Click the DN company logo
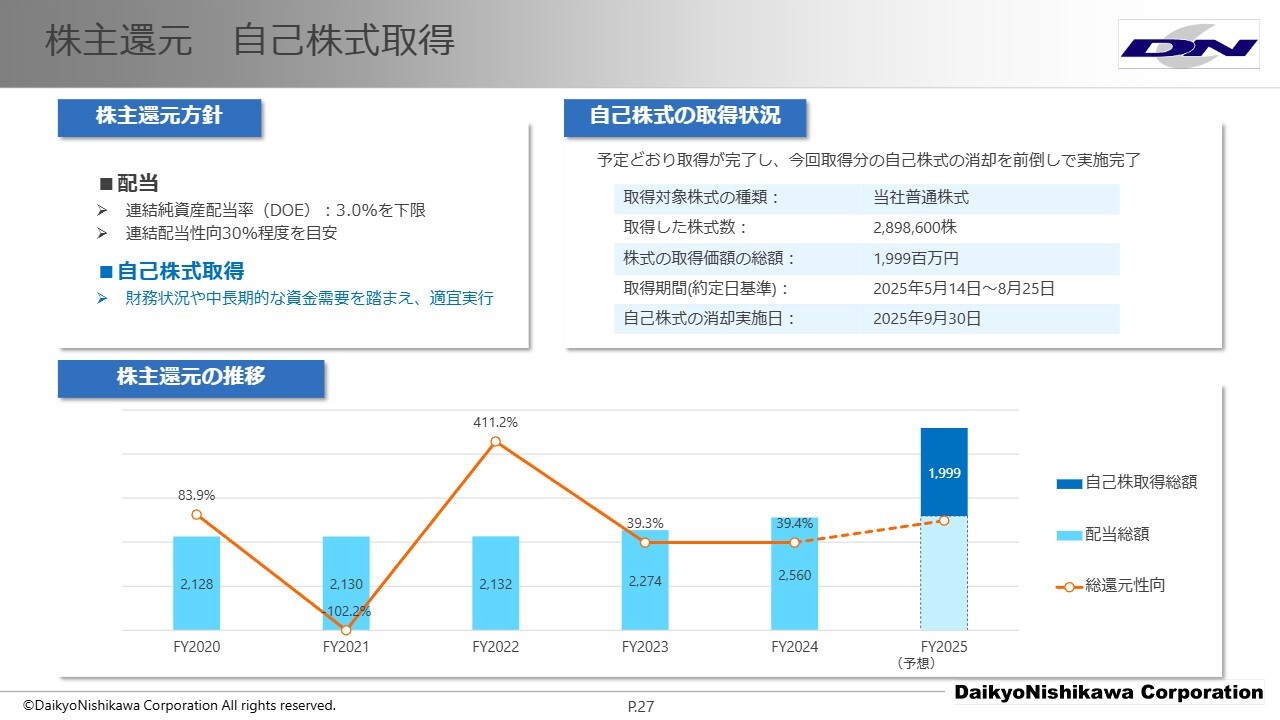This screenshot has width=1280, height=720. coord(1188,45)
